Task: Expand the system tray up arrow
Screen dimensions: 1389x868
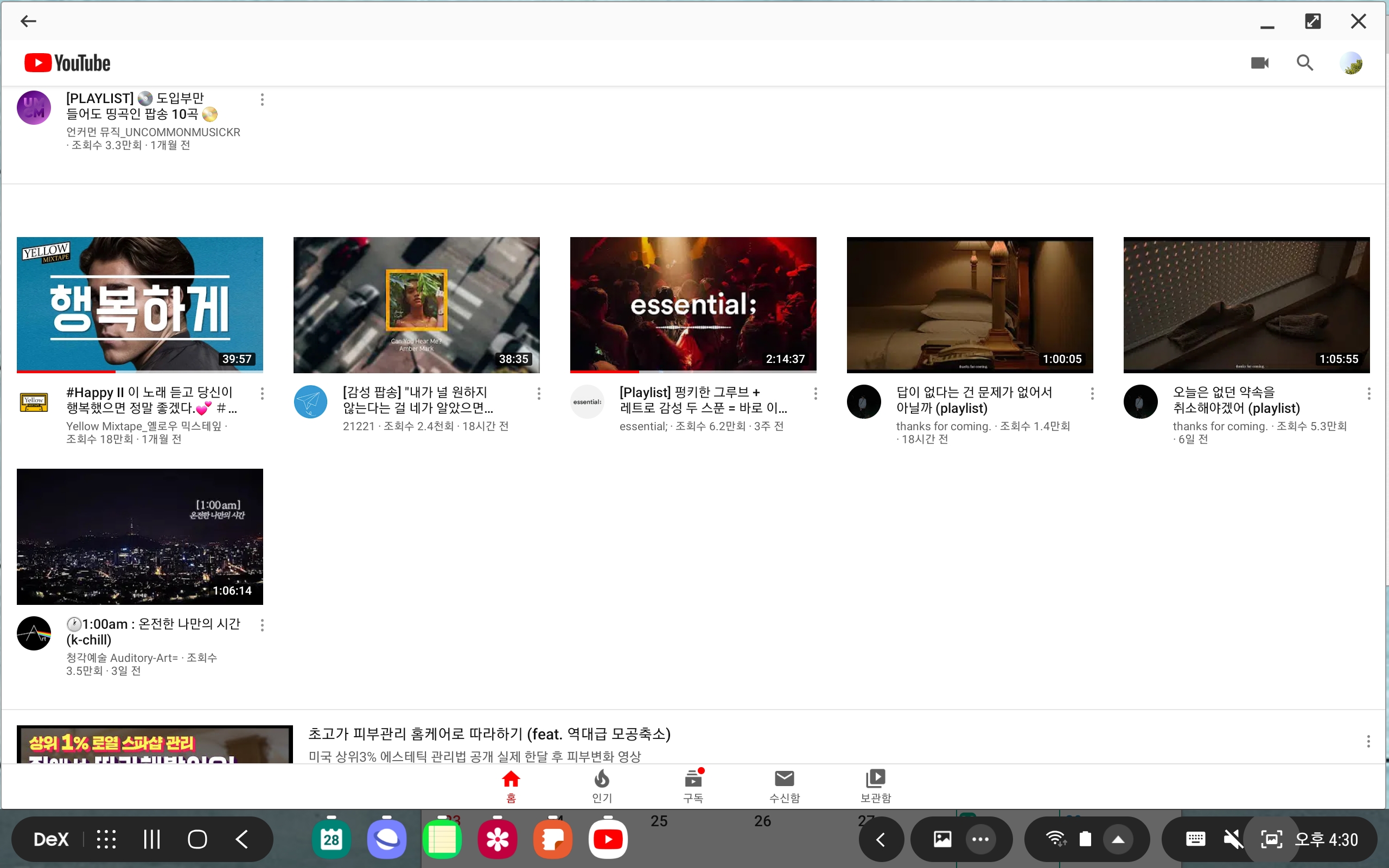Action: [1118, 839]
